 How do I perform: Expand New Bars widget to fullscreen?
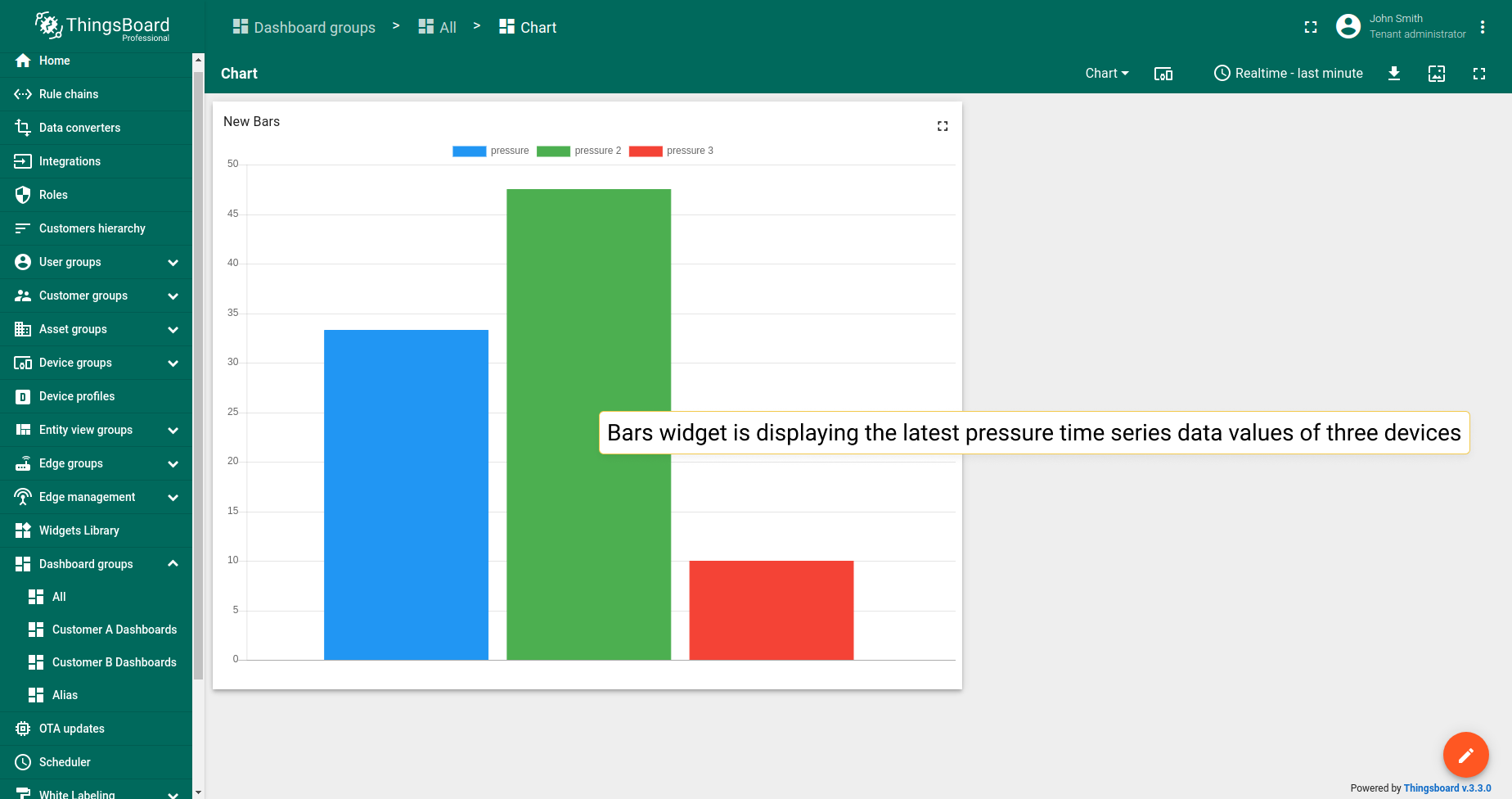click(x=943, y=126)
